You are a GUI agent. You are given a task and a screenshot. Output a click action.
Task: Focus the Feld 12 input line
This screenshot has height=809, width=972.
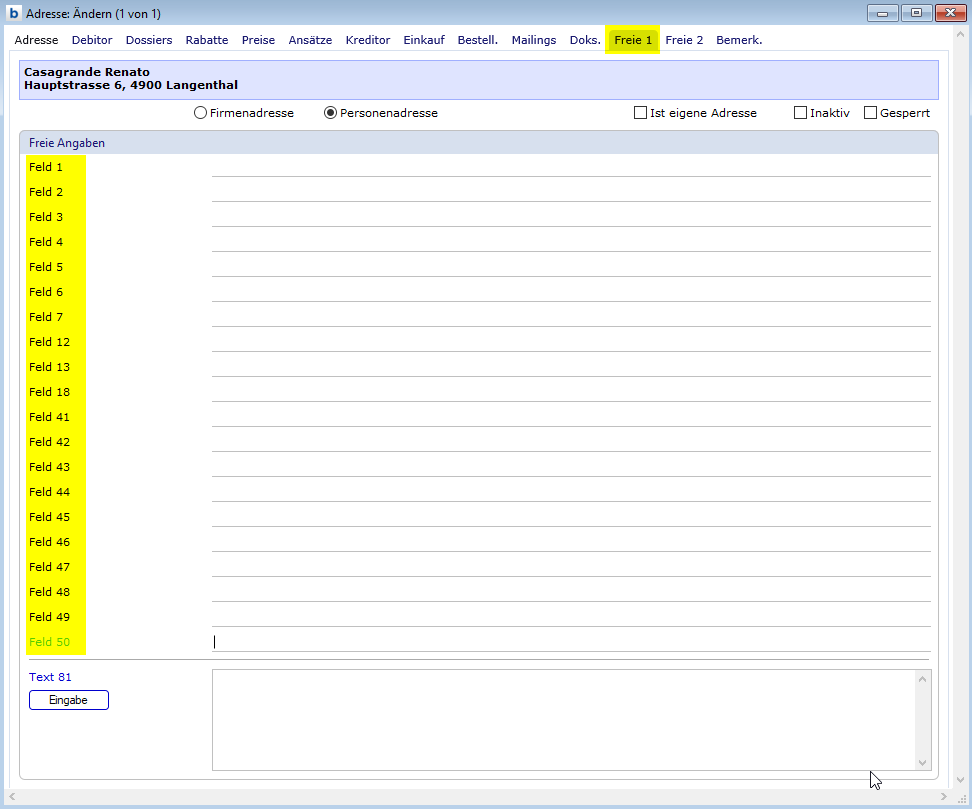pyautogui.click(x=570, y=342)
